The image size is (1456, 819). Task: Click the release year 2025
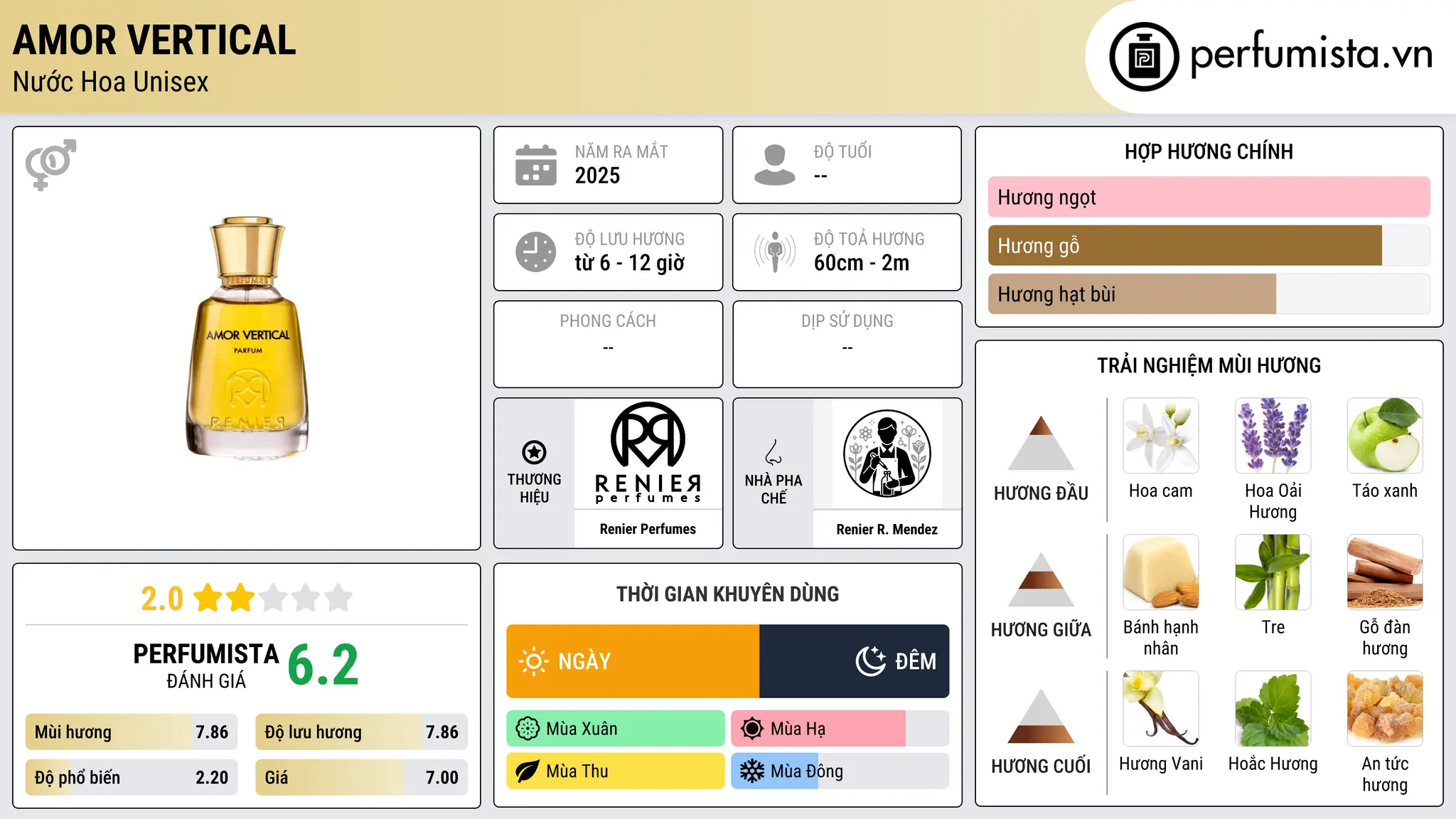coord(597,176)
